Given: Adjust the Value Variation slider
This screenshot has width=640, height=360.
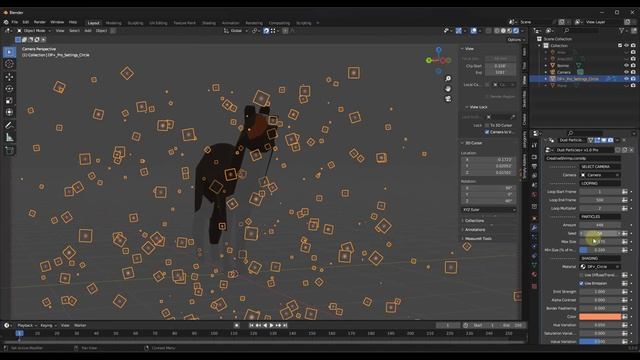Looking at the screenshot, I should click(x=600, y=342).
